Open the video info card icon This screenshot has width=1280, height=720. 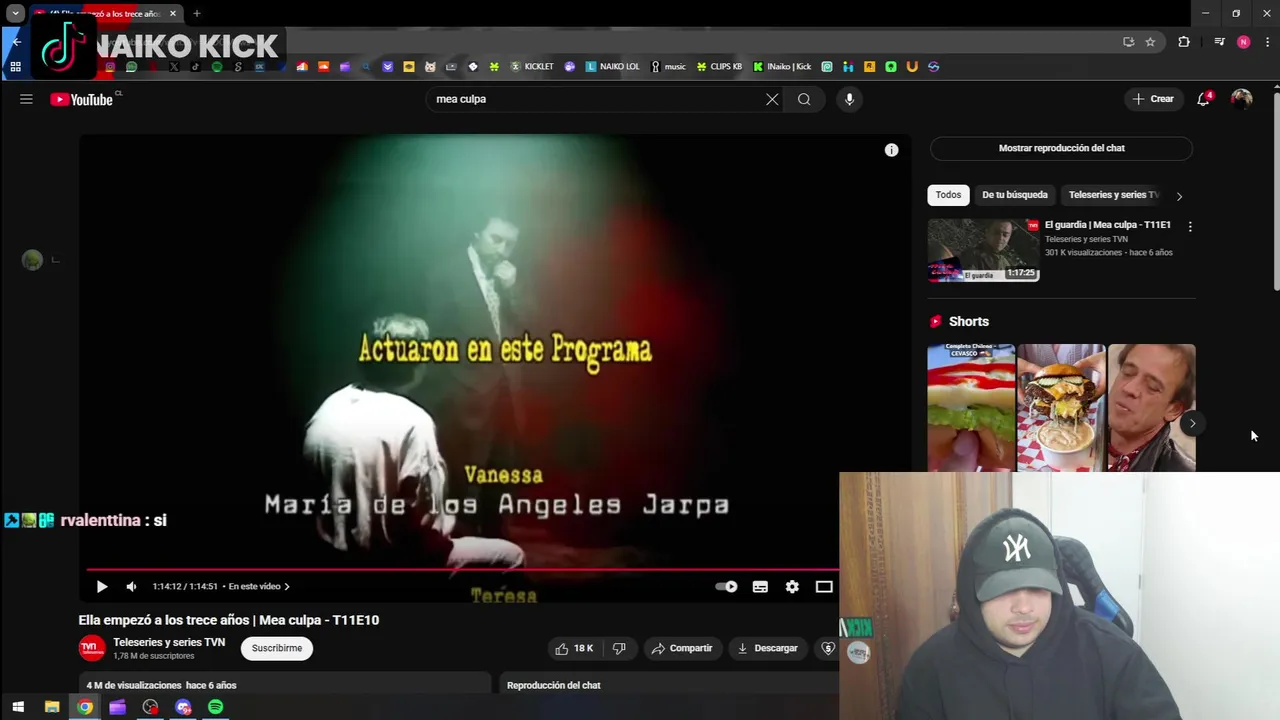pyautogui.click(x=891, y=150)
